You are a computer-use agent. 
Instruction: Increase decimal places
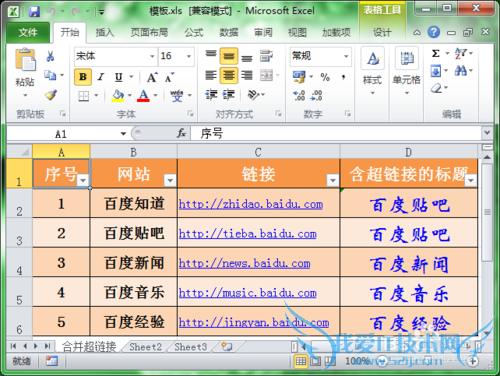coord(299,96)
